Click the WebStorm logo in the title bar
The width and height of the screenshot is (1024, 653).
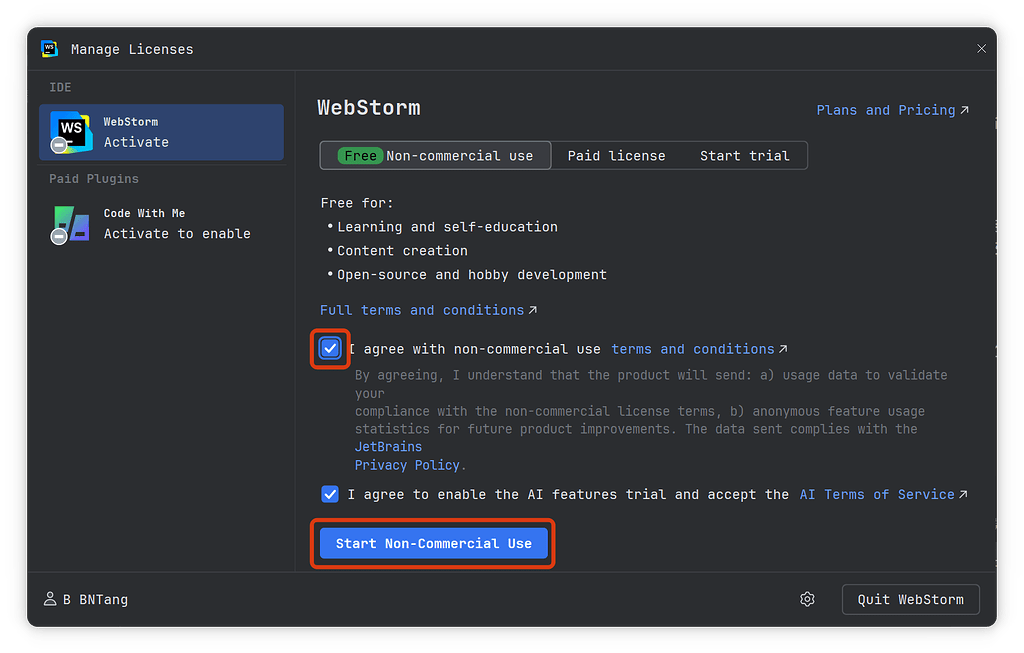coord(50,49)
